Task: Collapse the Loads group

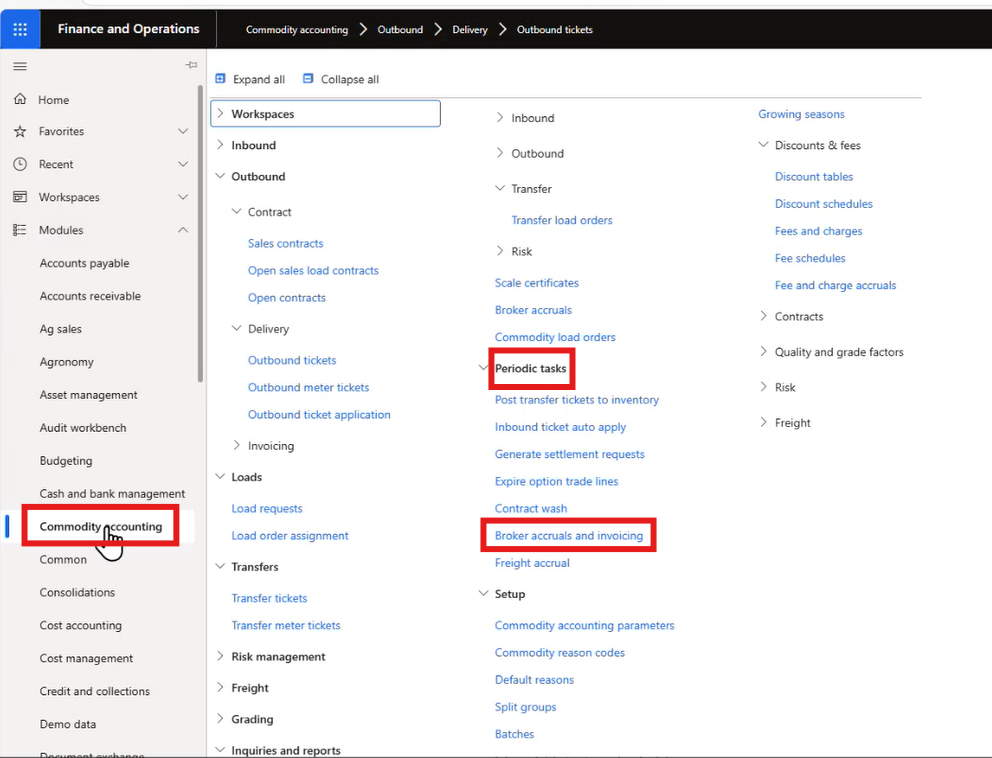Action: 220,476
